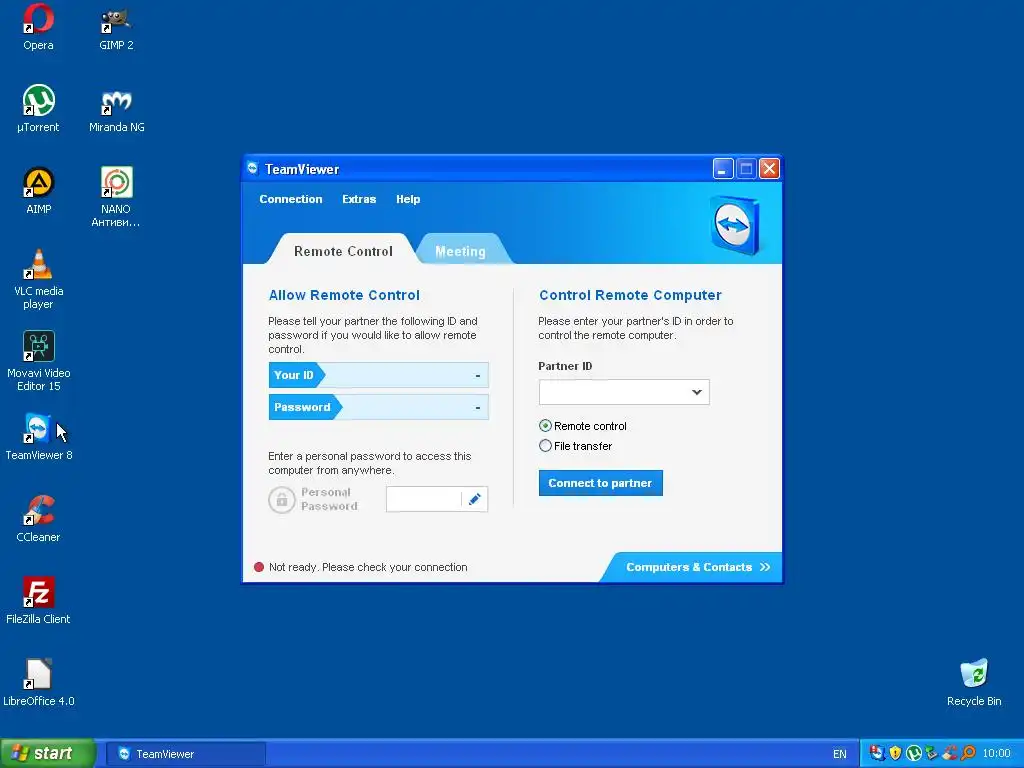Click the CCleaner desktop icon
Image resolution: width=1024 pixels, height=768 pixels.
[x=39, y=519]
